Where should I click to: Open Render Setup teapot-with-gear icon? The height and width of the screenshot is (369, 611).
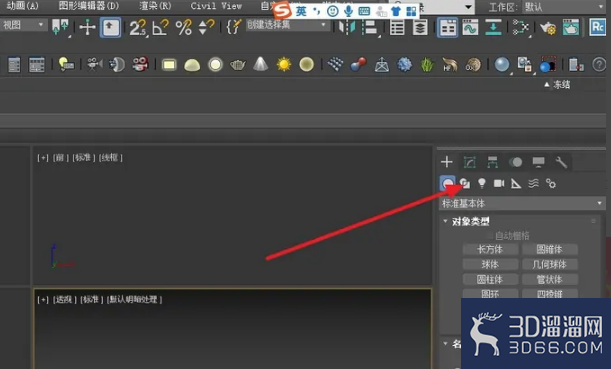coord(548,28)
